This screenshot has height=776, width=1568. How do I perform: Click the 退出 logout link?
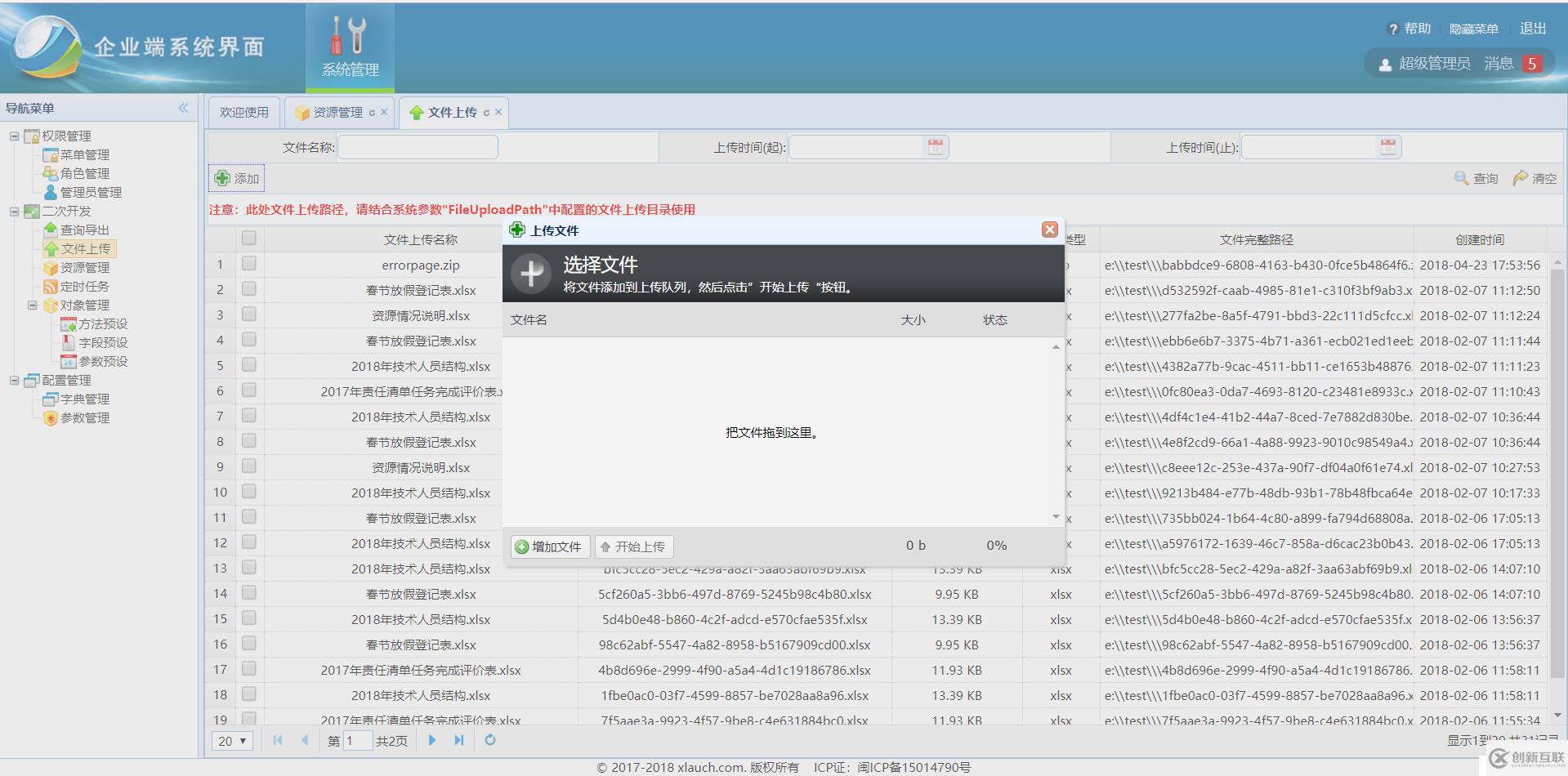1531,28
